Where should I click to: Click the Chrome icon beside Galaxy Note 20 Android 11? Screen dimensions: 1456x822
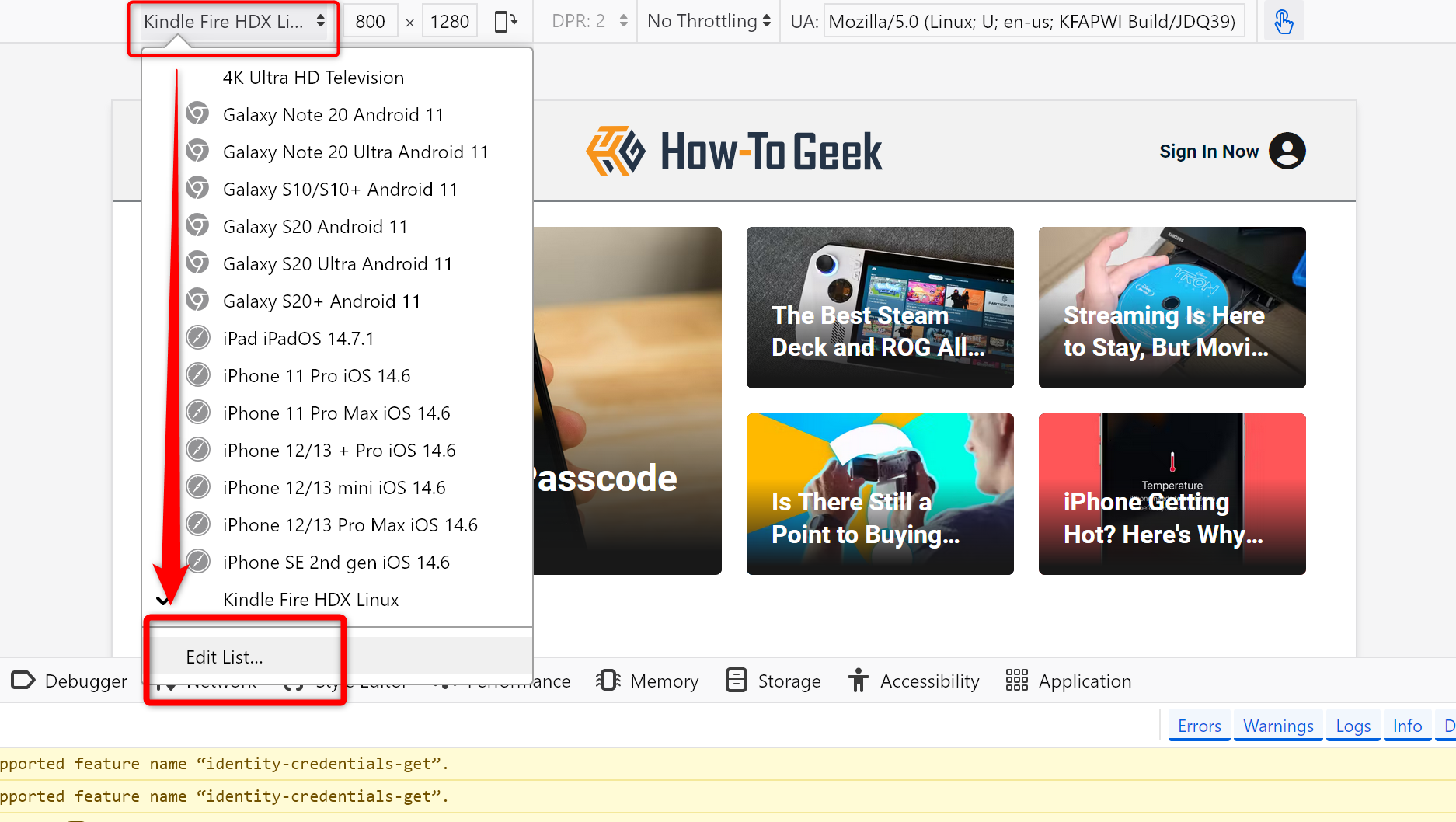(198, 113)
